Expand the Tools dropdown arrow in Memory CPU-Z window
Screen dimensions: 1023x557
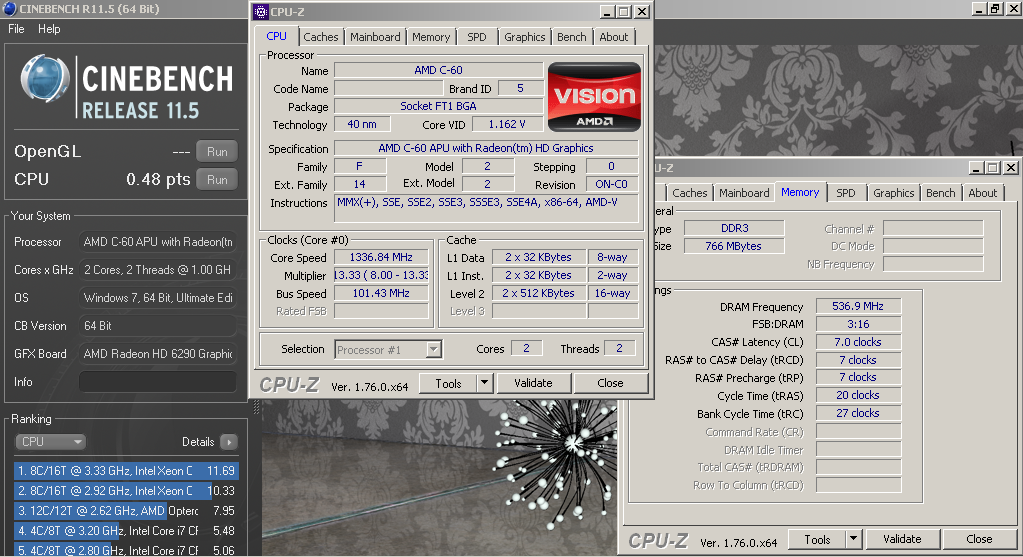coord(853,539)
